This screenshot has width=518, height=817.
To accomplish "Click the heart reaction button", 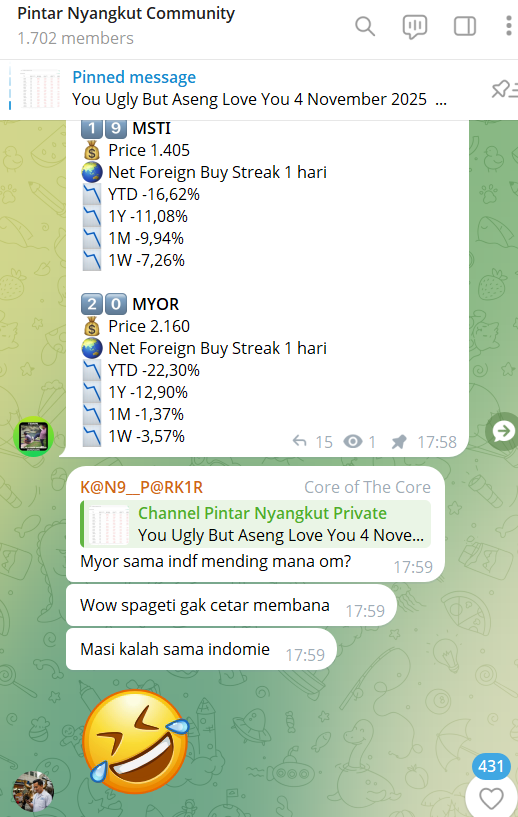I will click(x=491, y=798).
